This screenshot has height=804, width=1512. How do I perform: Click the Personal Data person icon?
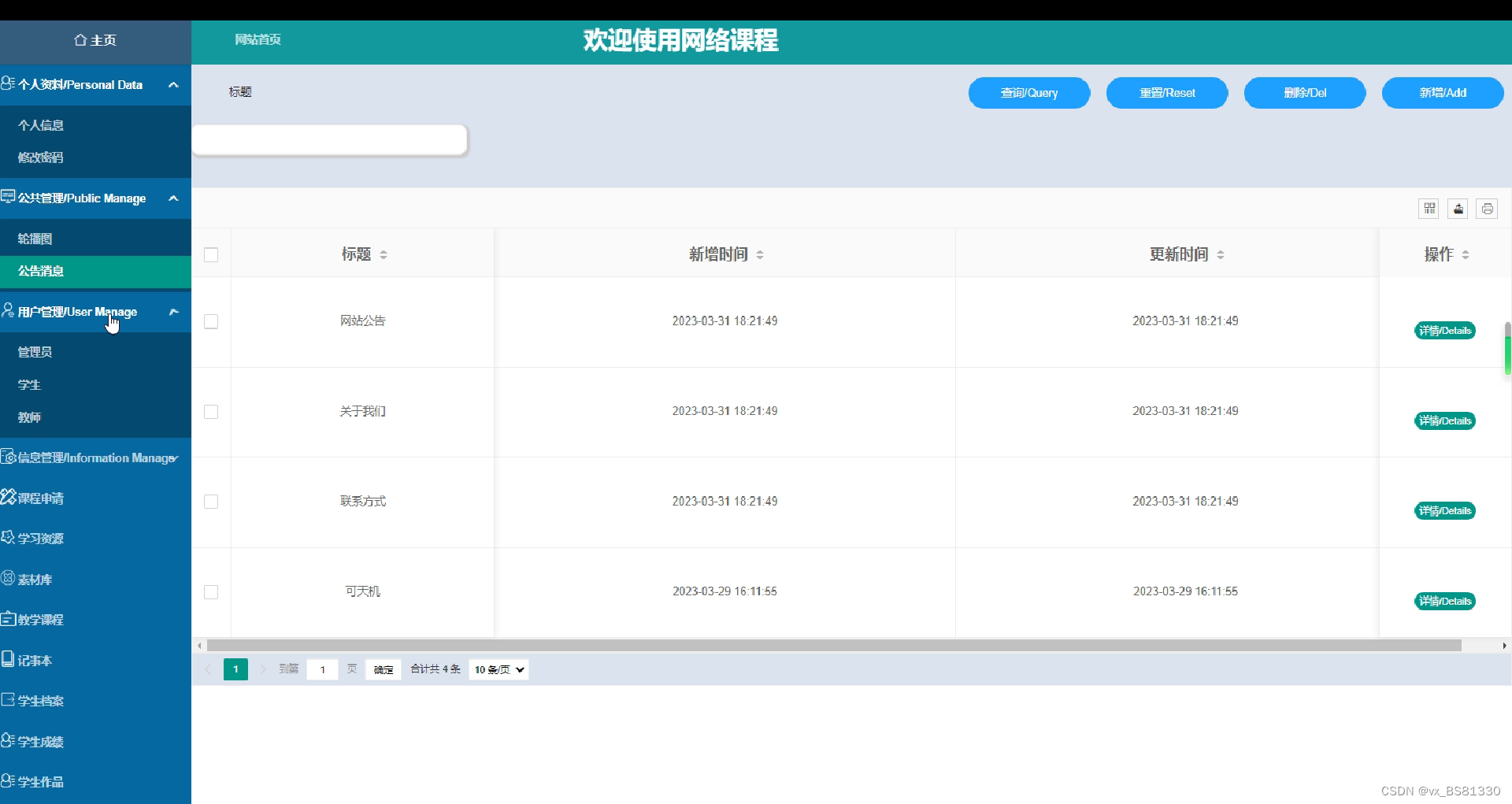8,83
